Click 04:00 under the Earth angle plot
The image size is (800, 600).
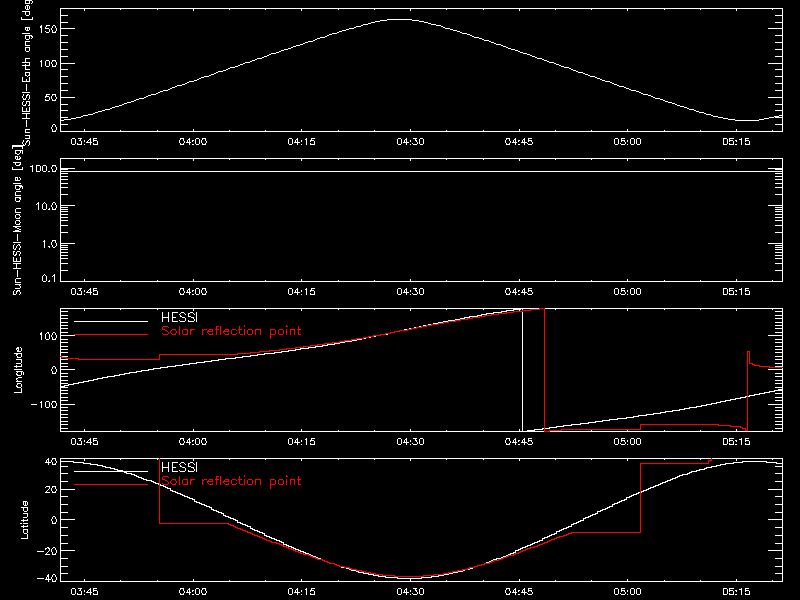tap(193, 141)
